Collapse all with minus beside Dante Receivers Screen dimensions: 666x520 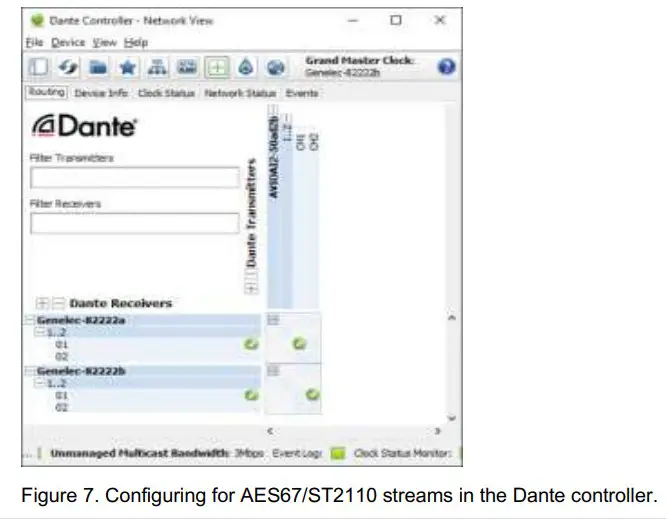58,303
